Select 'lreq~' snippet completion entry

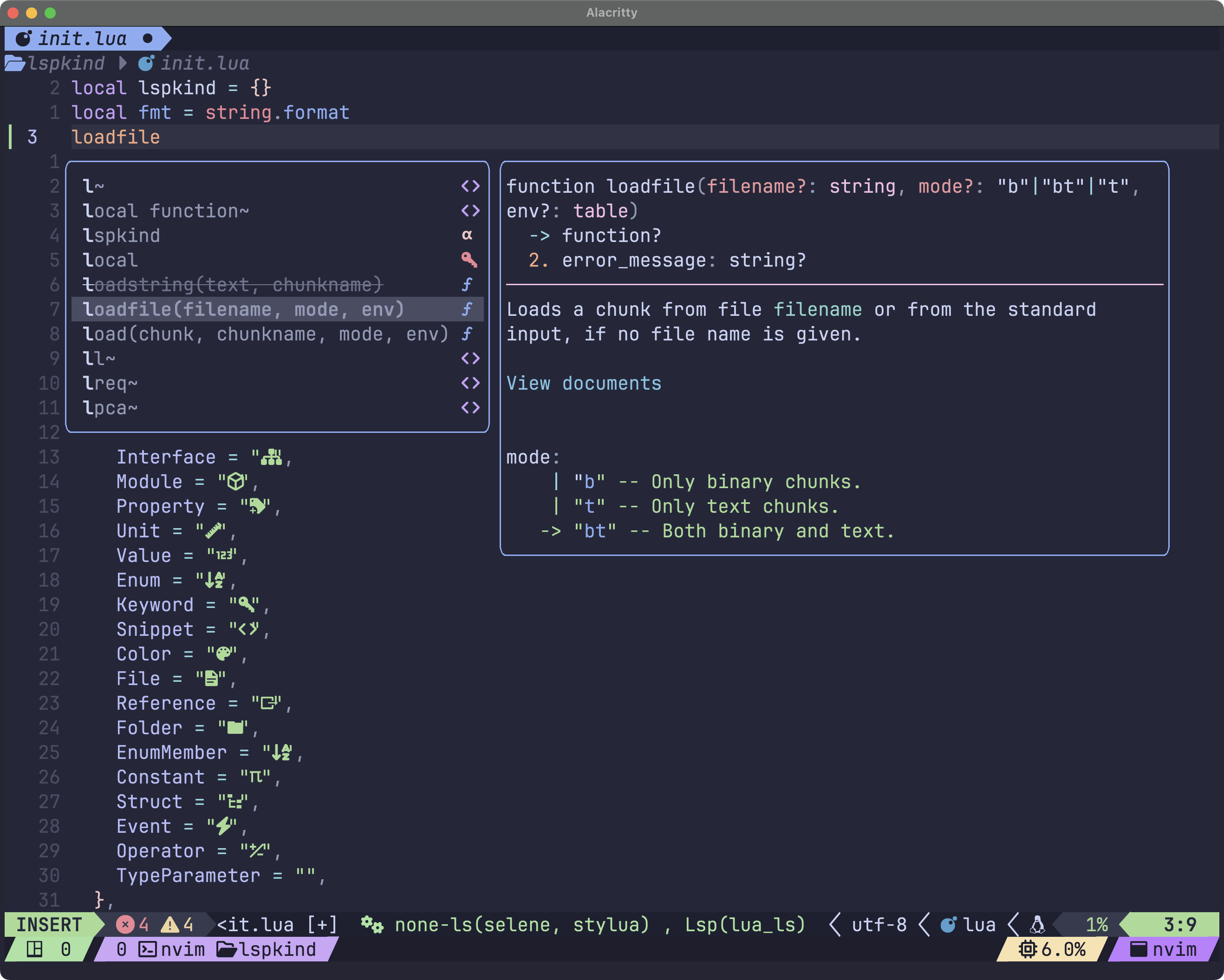pyautogui.click(x=278, y=383)
